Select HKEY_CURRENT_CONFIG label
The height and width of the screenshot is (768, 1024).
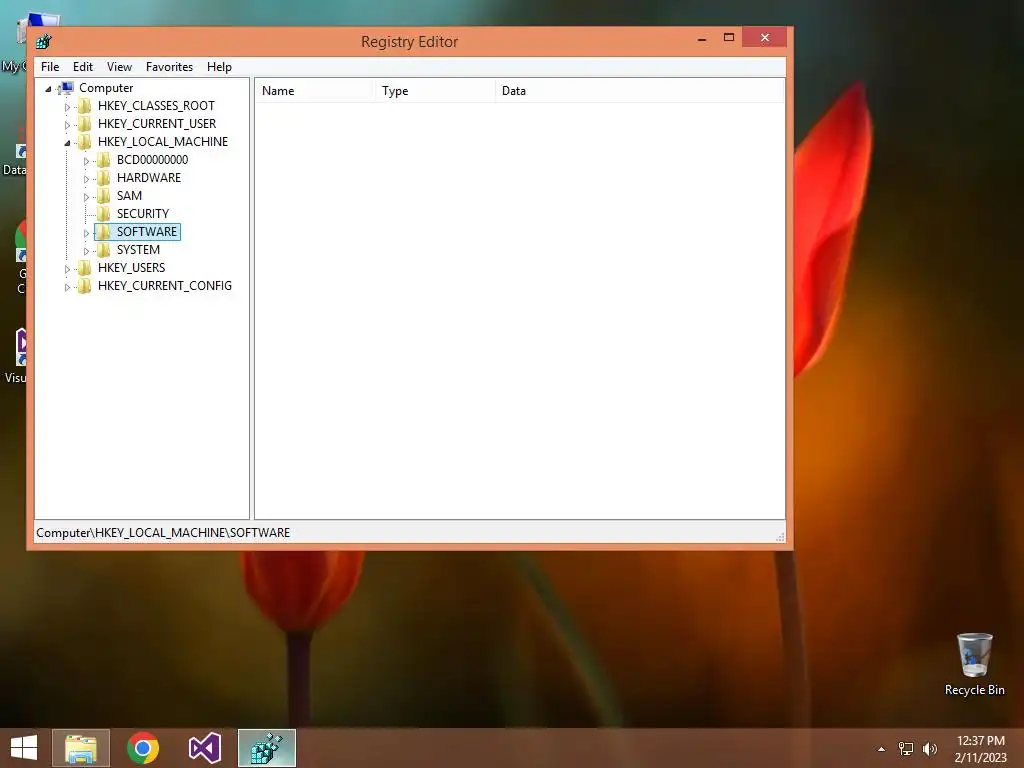[x=165, y=285]
